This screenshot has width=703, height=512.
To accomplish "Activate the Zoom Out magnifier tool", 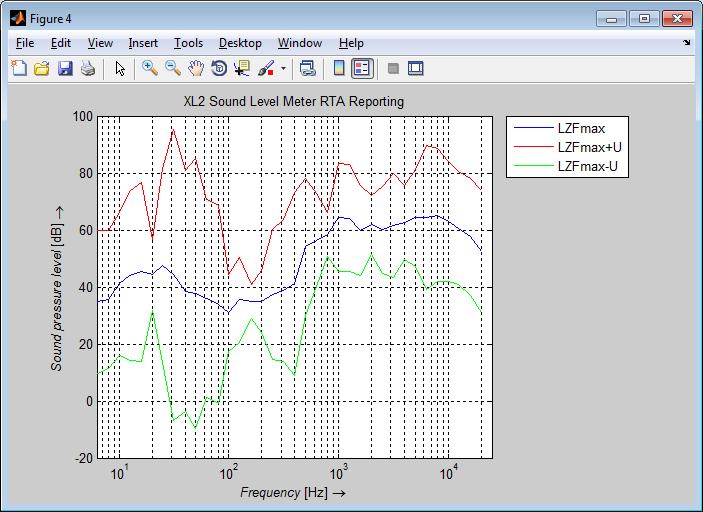I will (173, 69).
